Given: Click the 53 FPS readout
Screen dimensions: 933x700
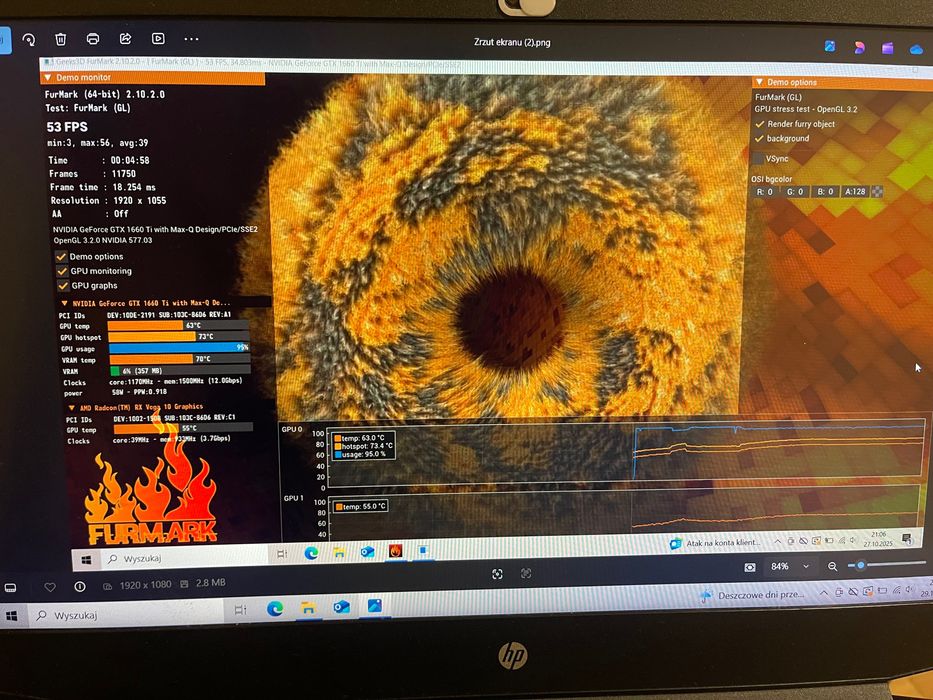Looking at the screenshot, I should pyautogui.click(x=67, y=127).
